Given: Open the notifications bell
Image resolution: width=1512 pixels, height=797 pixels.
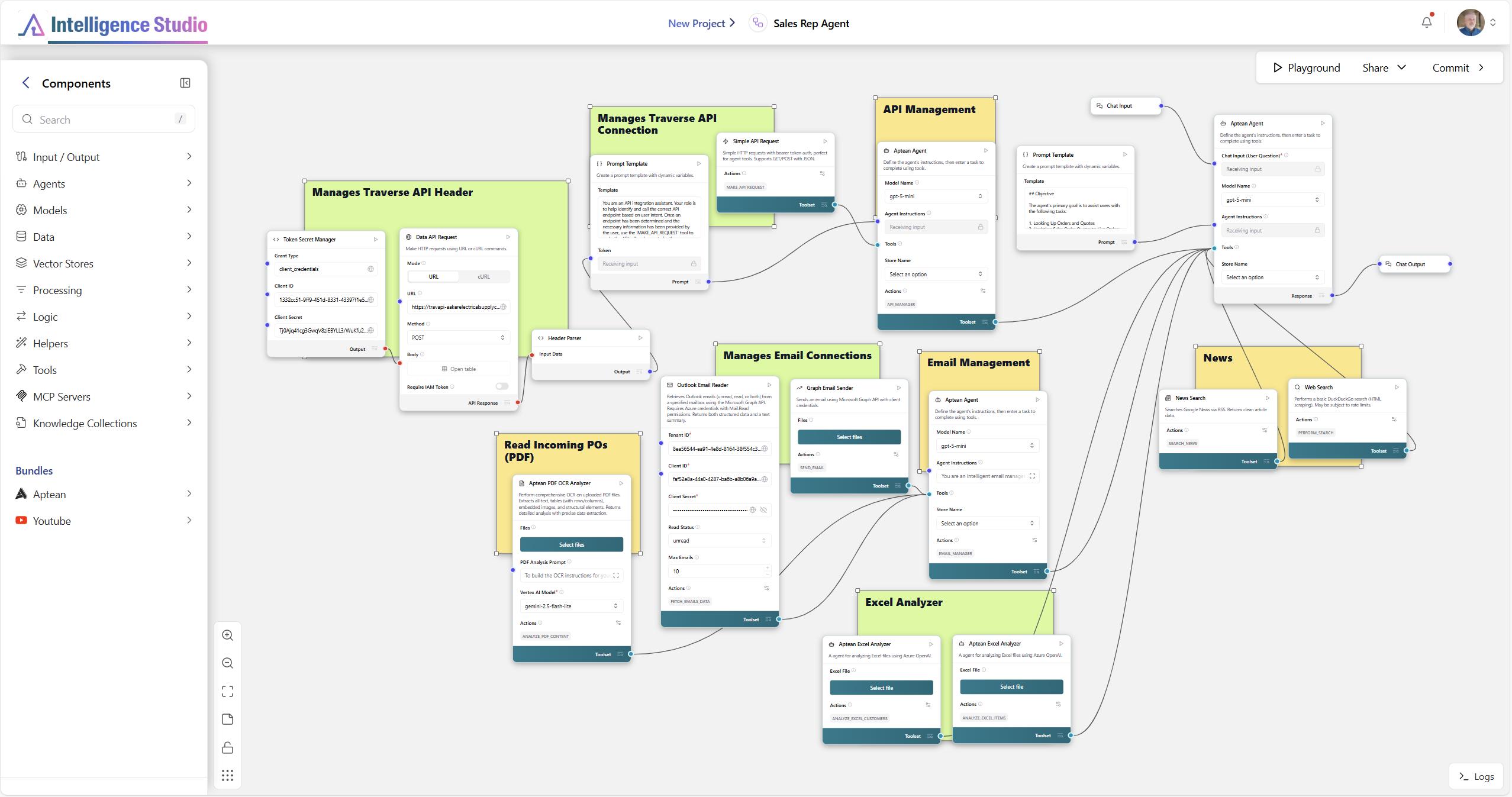Looking at the screenshot, I should pyautogui.click(x=1427, y=22).
